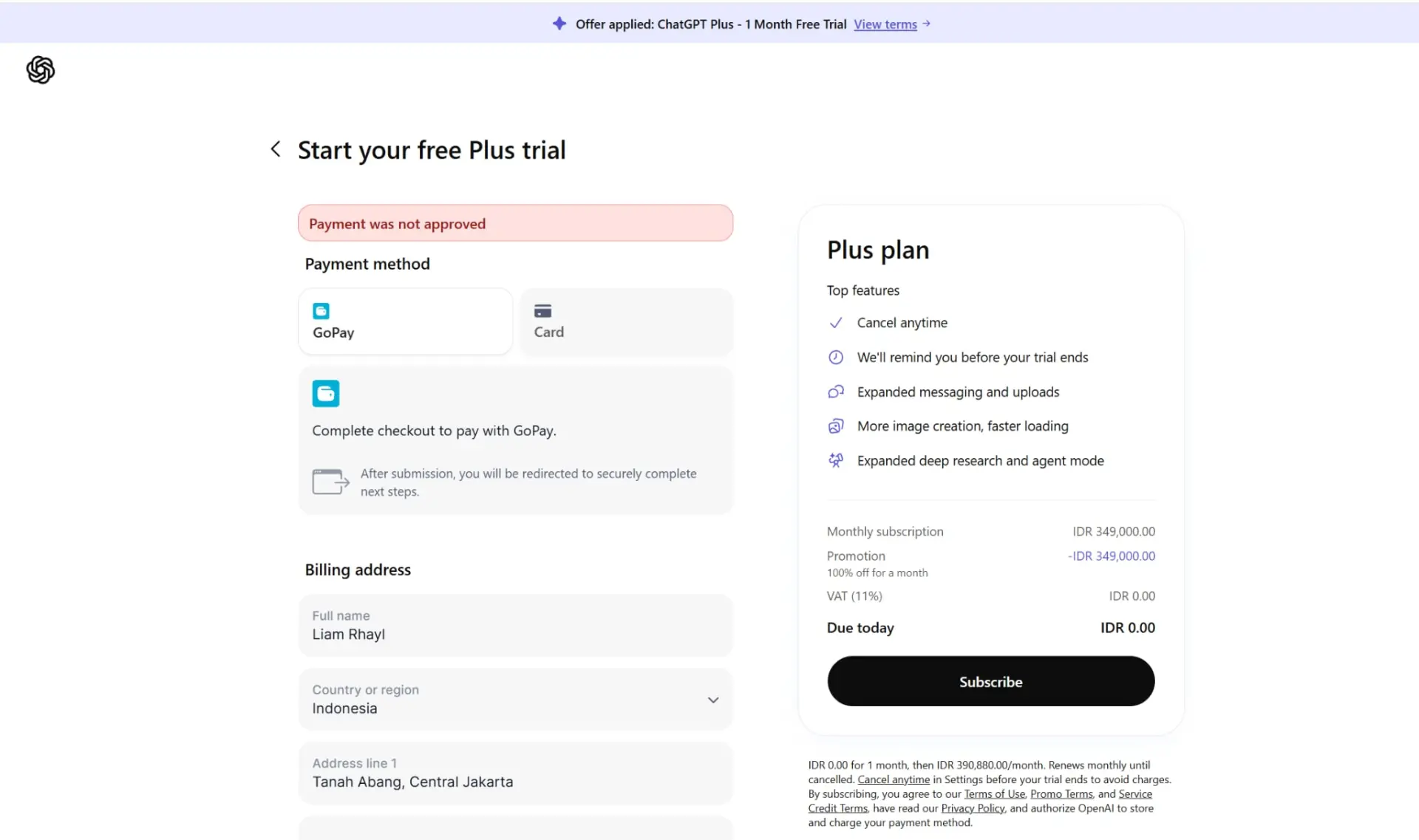Edit the Full name field
Viewport: 1419px width, 840px height.
click(x=515, y=625)
